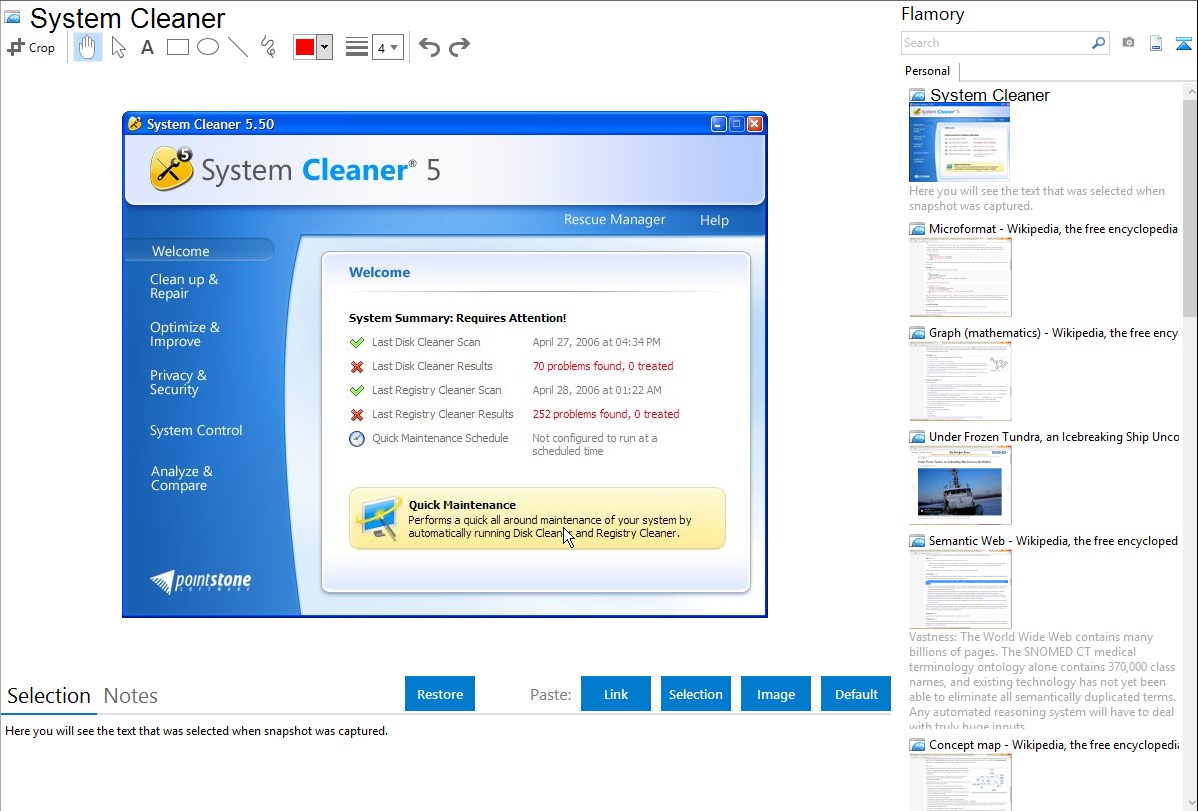Open the color picker dropdown arrow
The image size is (1198, 811).
(x=325, y=47)
